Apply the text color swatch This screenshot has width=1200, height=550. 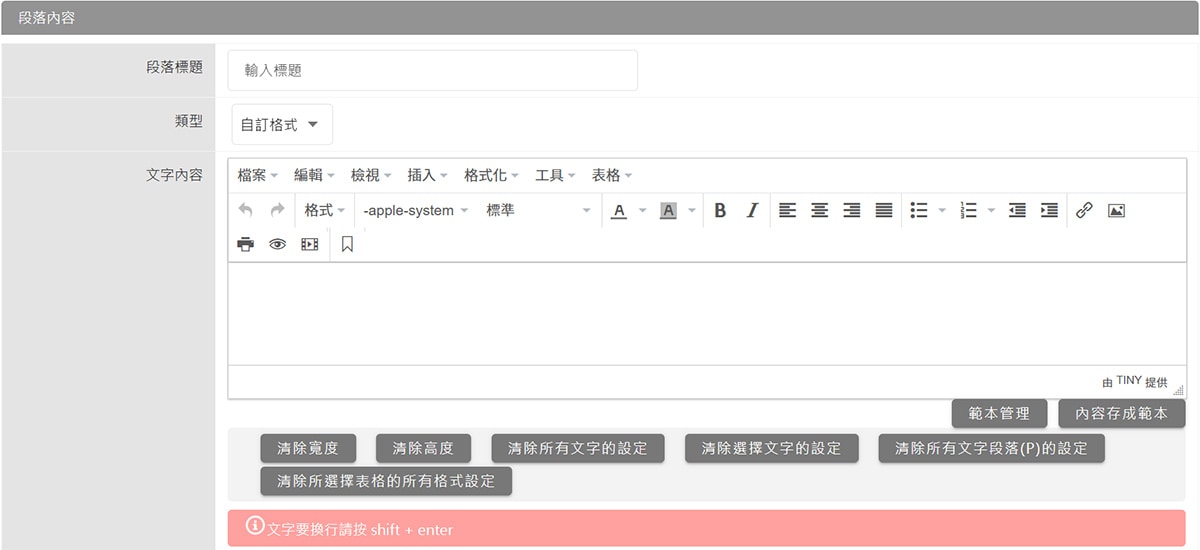coord(619,211)
